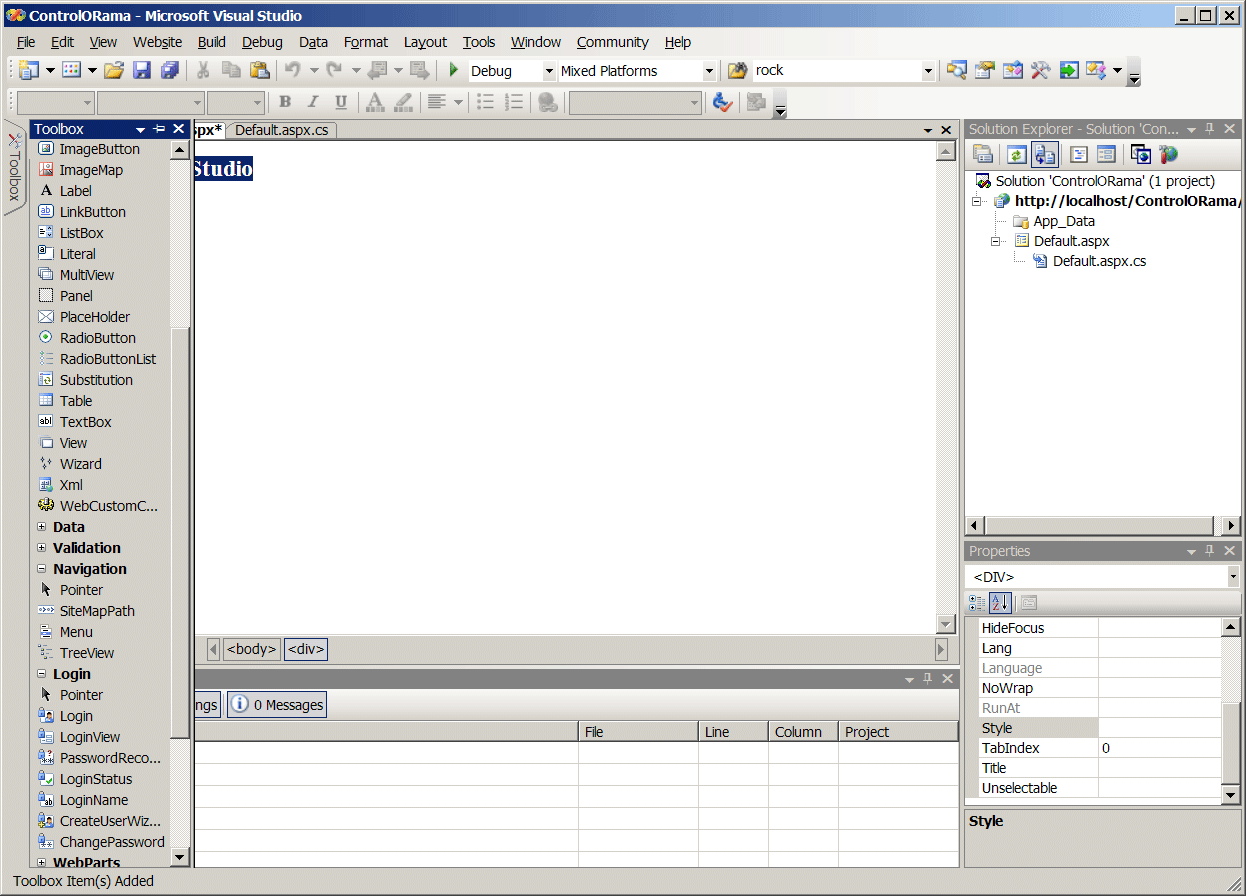Open the Website menu
Image resolution: width=1246 pixels, height=896 pixels.
(157, 42)
